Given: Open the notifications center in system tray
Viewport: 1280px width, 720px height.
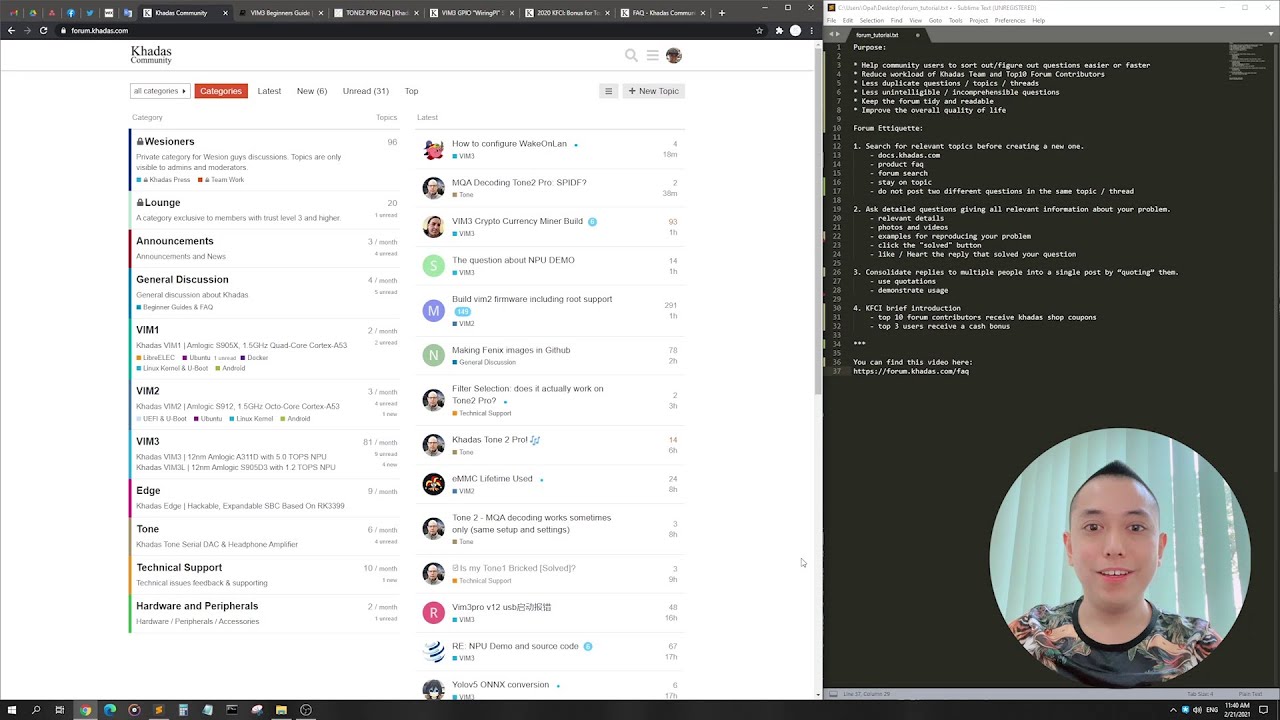Looking at the screenshot, I should pos(1264,710).
